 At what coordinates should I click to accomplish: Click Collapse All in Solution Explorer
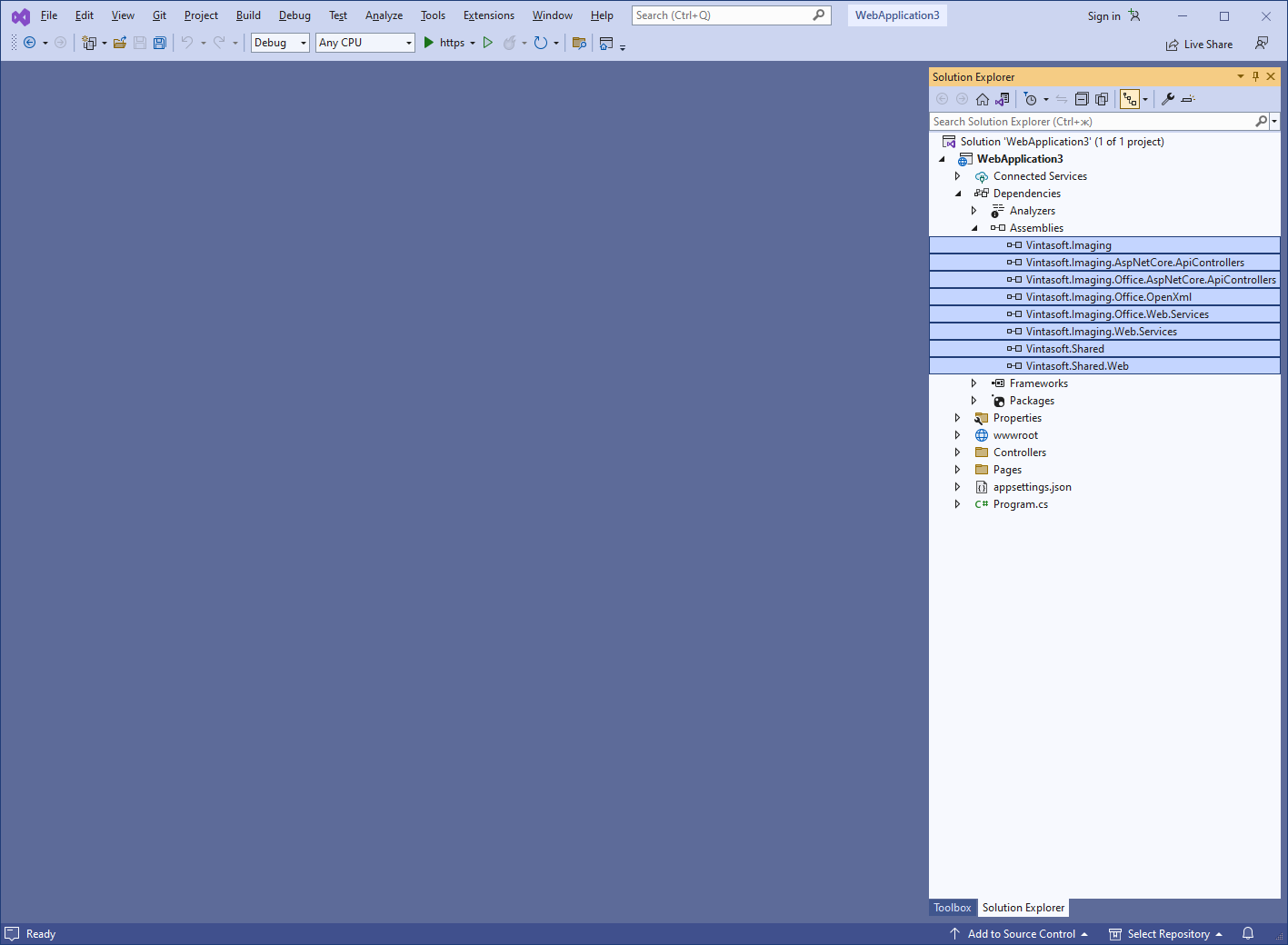click(1082, 99)
